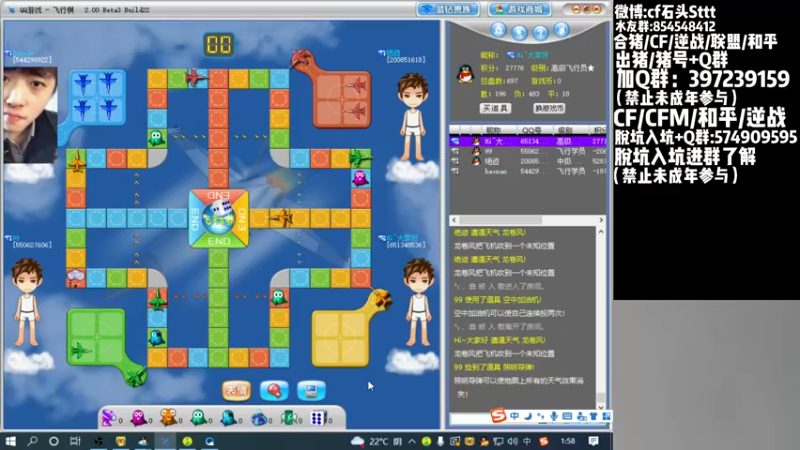Image resolution: width=800 pixels, height=450 pixels.
Task: Click the volume speaker in tray
Action: pos(513,441)
